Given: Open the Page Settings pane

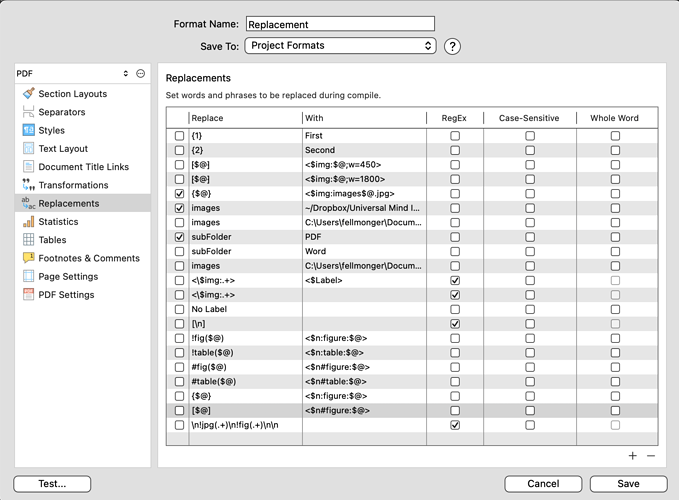Looking at the screenshot, I should (x=83, y=276).
